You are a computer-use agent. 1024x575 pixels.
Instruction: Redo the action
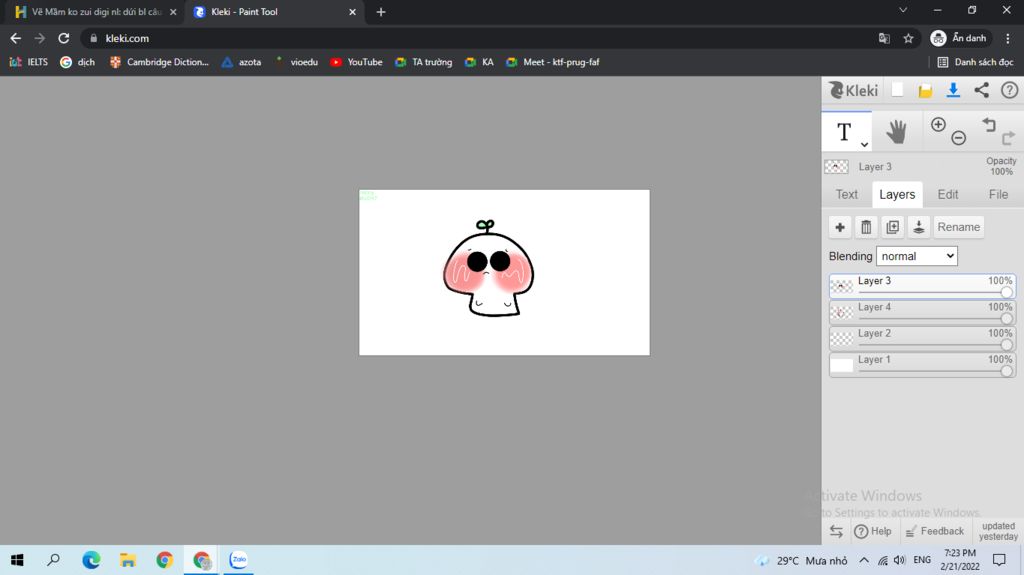(1008, 138)
